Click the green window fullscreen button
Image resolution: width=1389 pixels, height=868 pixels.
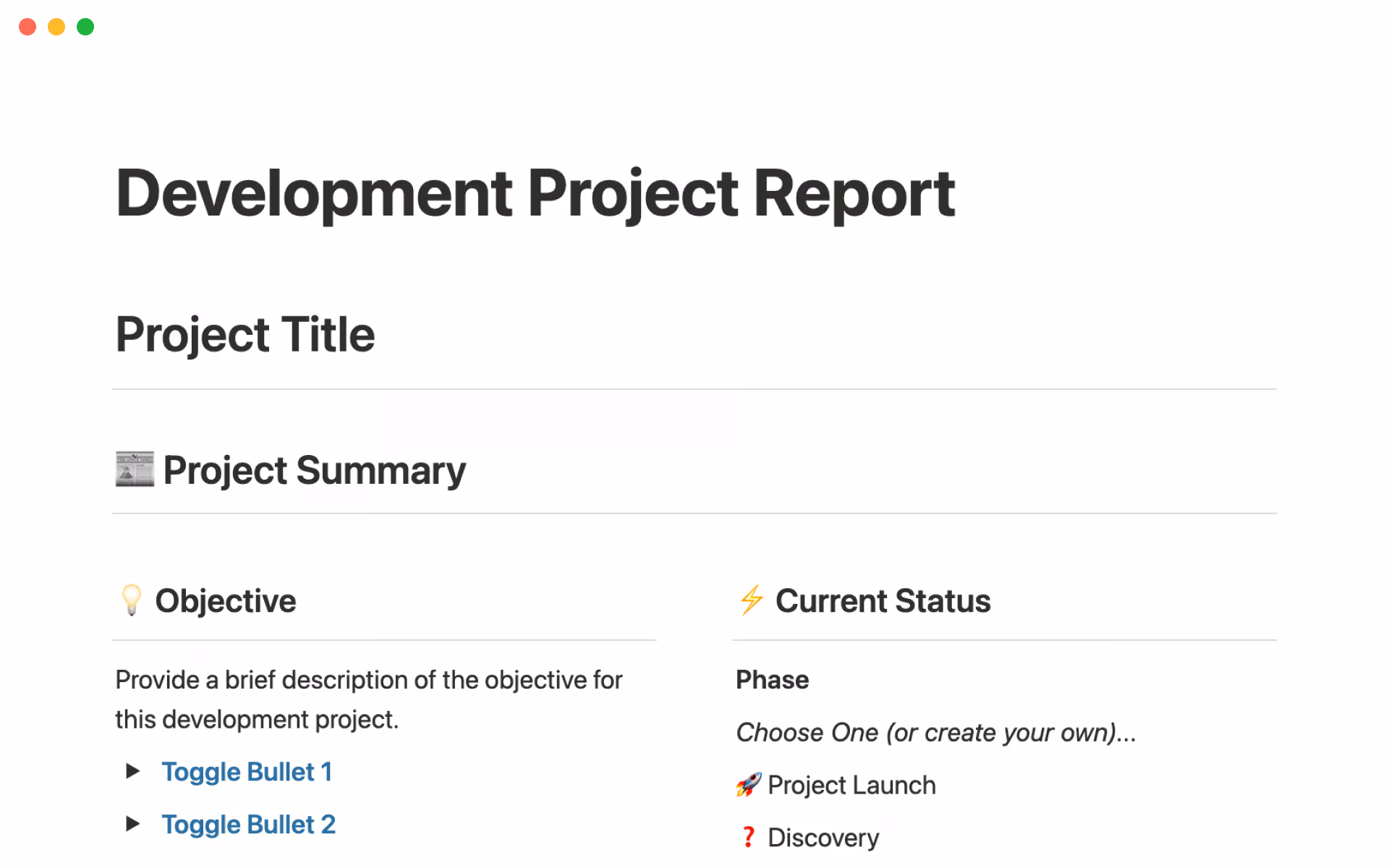click(85, 27)
